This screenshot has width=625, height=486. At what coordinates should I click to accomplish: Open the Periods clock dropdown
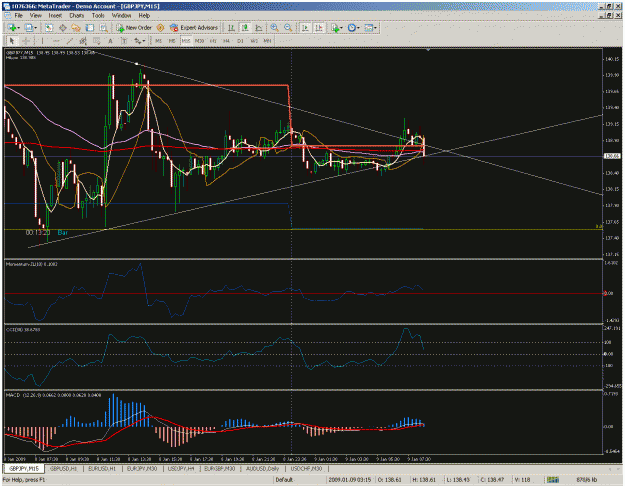pyautogui.click(x=353, y=28)
